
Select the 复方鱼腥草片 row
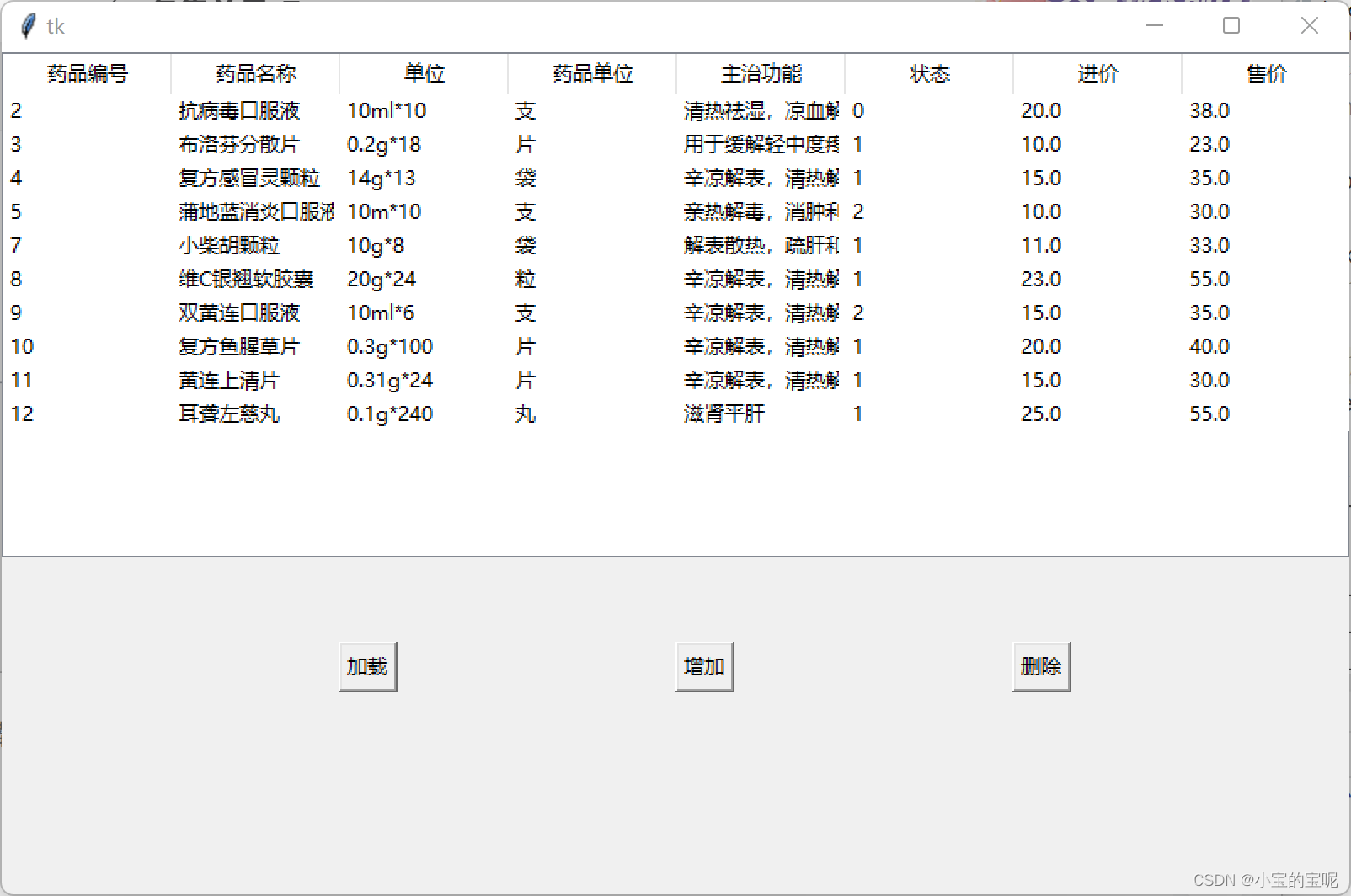tap(675, 346)
